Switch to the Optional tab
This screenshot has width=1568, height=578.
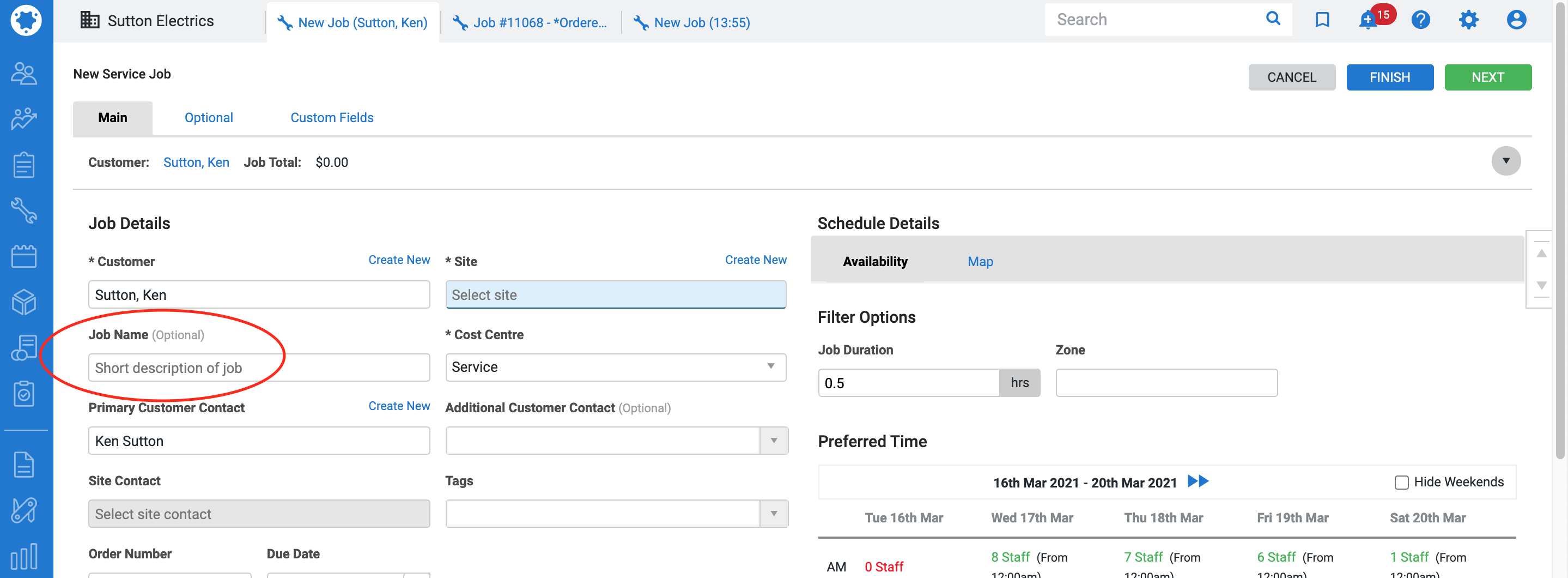209,118
